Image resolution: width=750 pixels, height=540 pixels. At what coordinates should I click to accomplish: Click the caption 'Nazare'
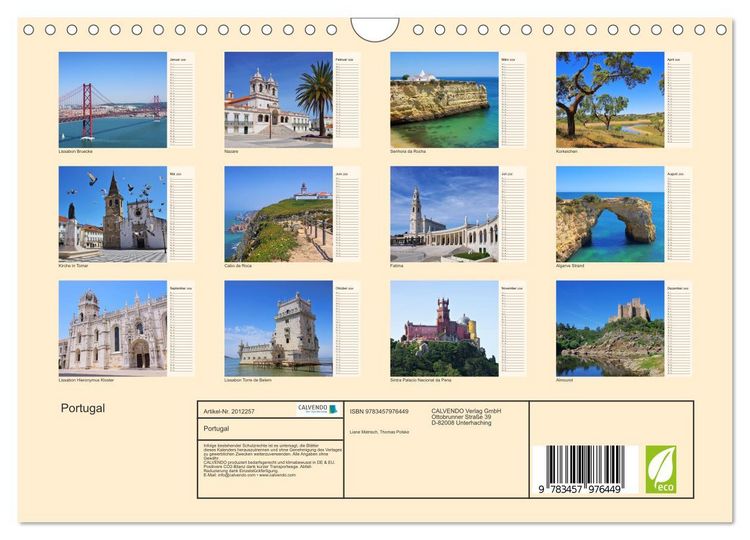point(231,152)
